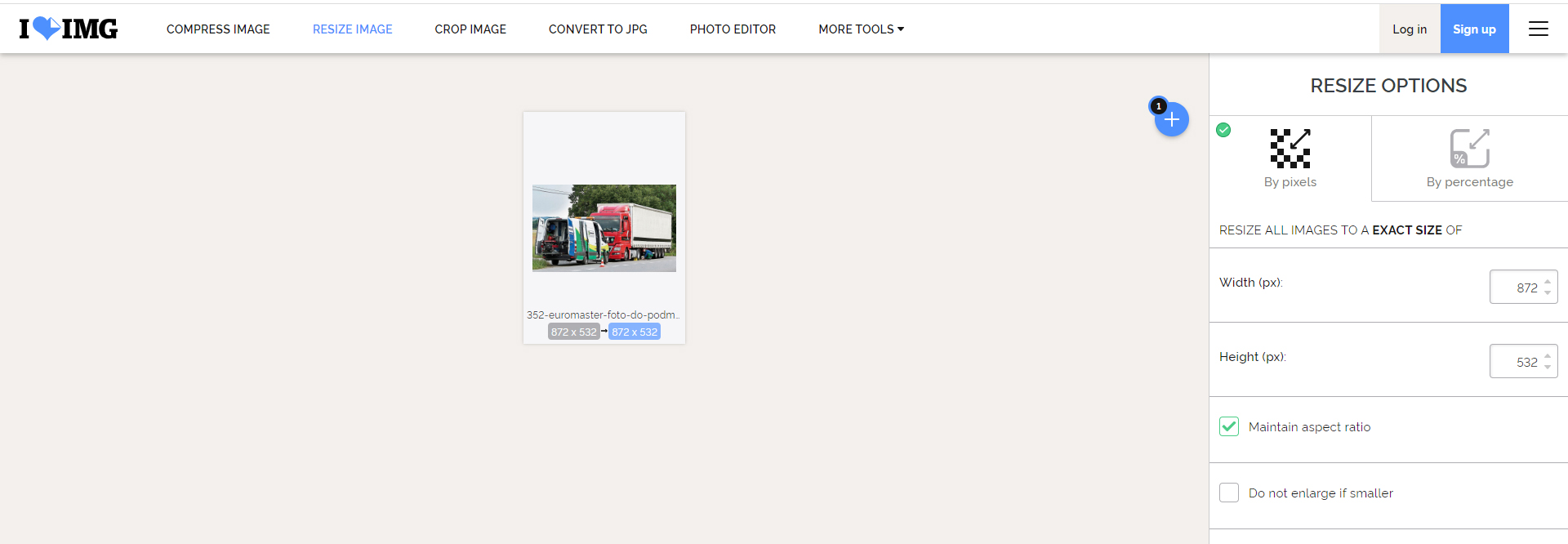Go to the Crop Image tool

click(x=470, y=29)
